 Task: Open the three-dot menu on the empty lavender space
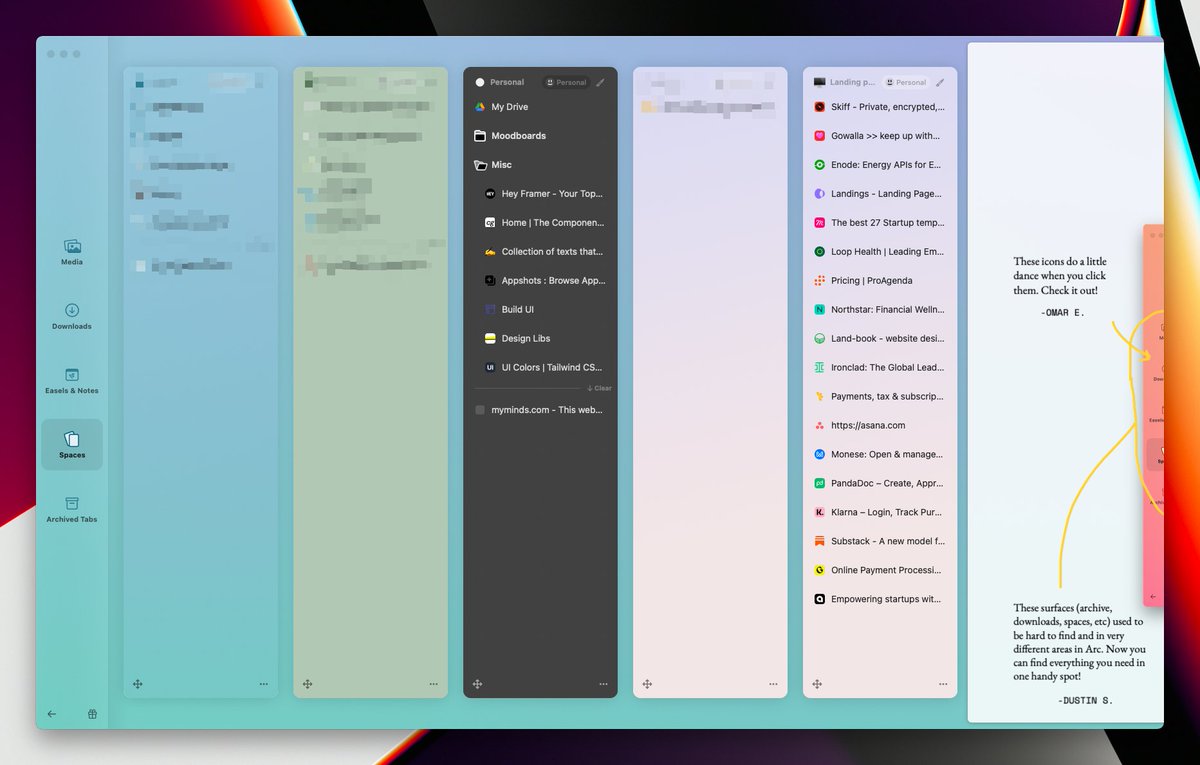(773, 684)
